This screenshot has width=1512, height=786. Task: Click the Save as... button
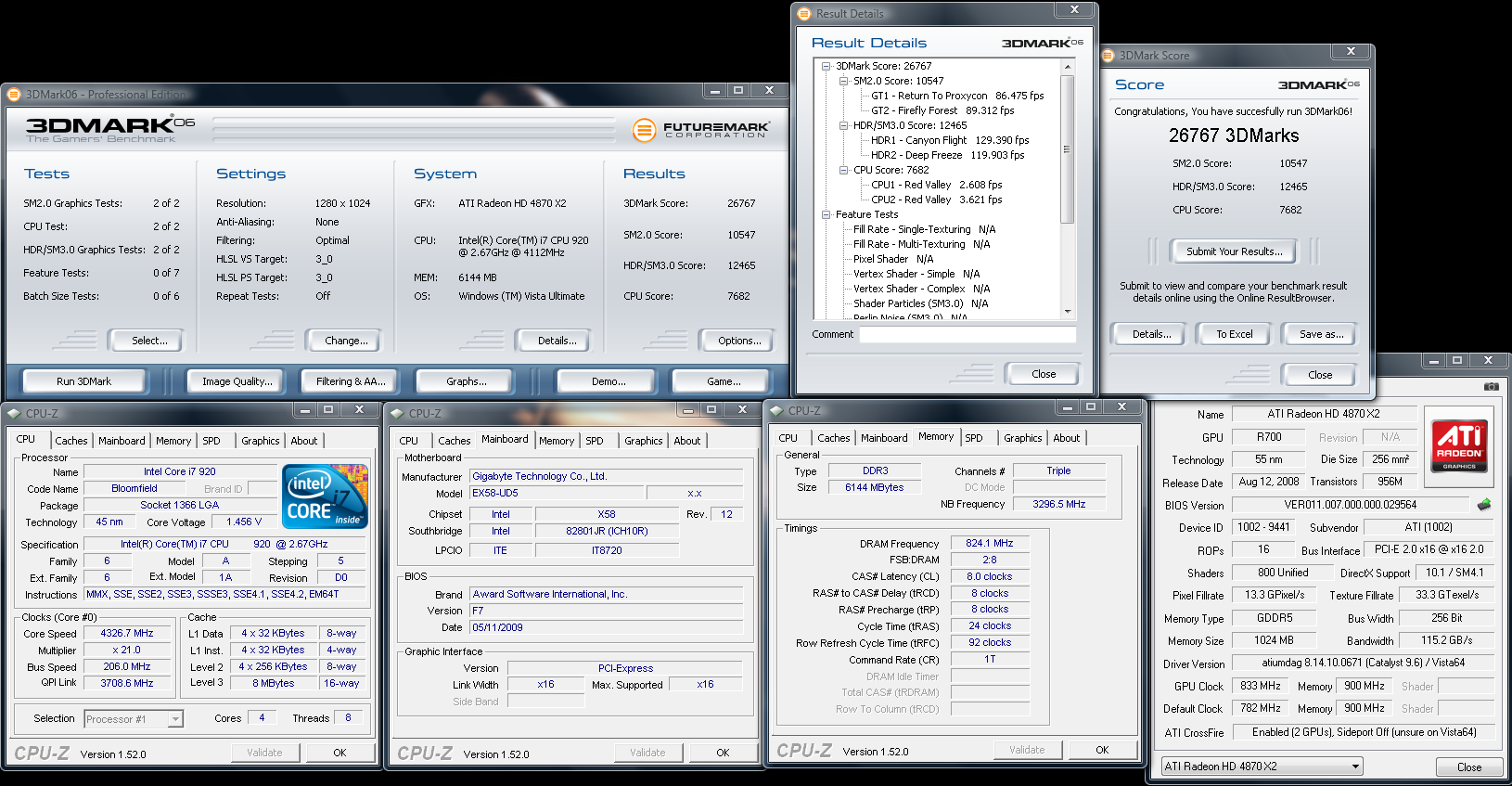1321,334
